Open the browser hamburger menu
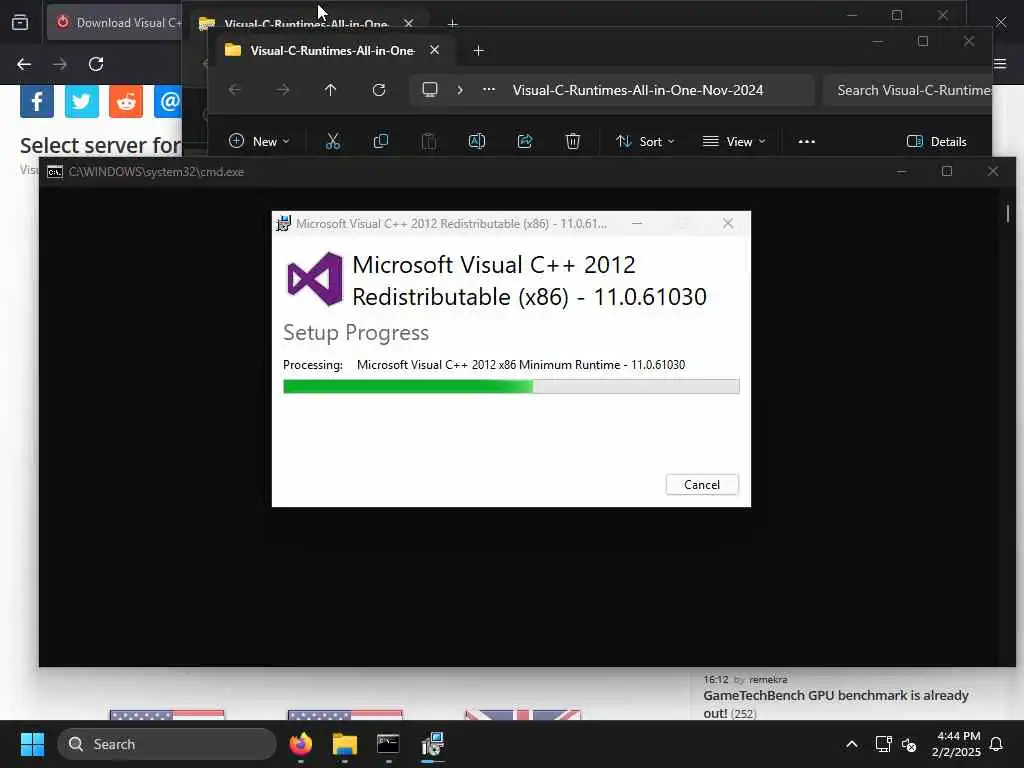This screenshot has width=1024, height=768. 1000,63
